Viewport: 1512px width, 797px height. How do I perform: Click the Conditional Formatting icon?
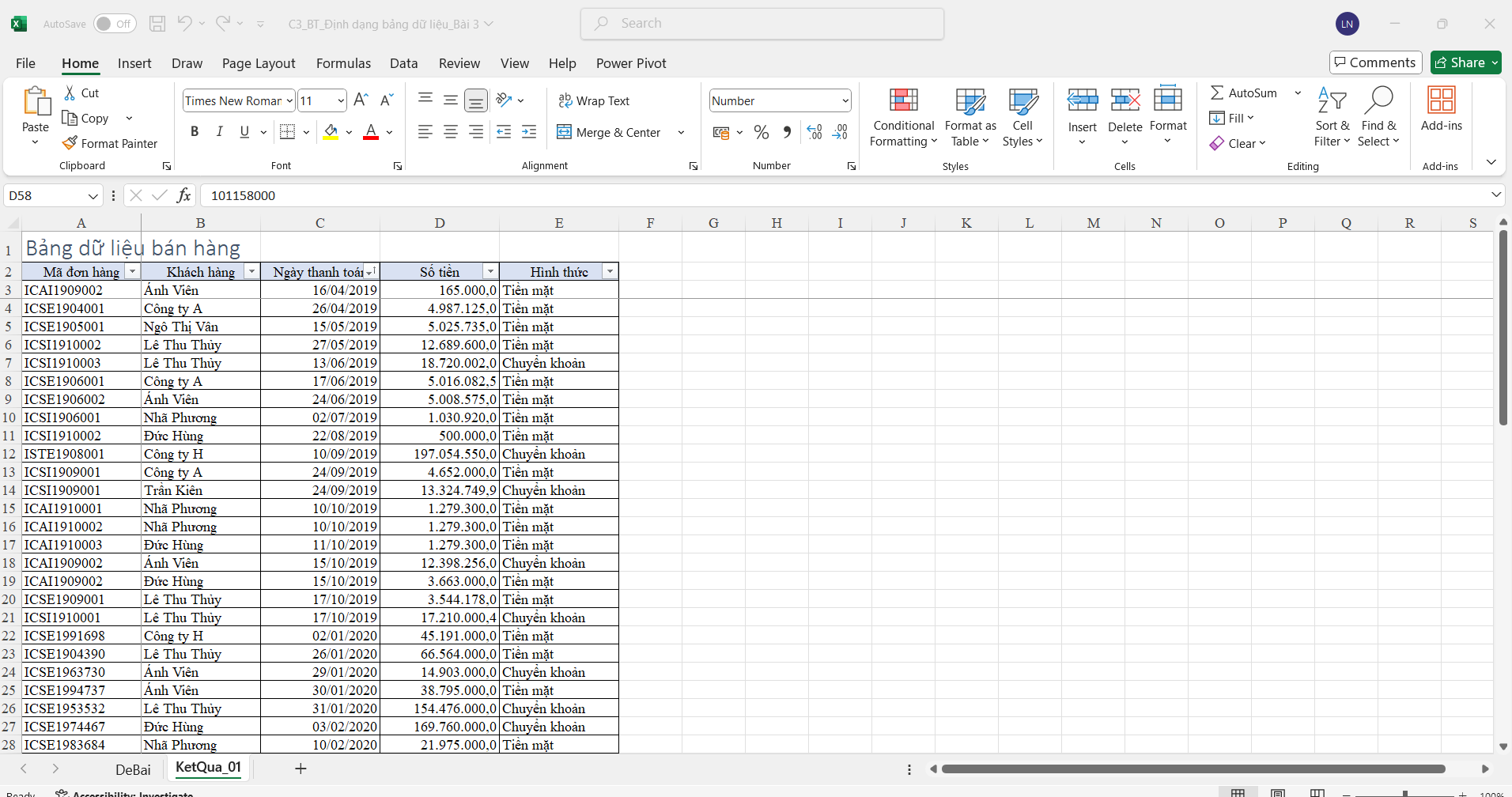pyautogui.click(x=903, y=100)
